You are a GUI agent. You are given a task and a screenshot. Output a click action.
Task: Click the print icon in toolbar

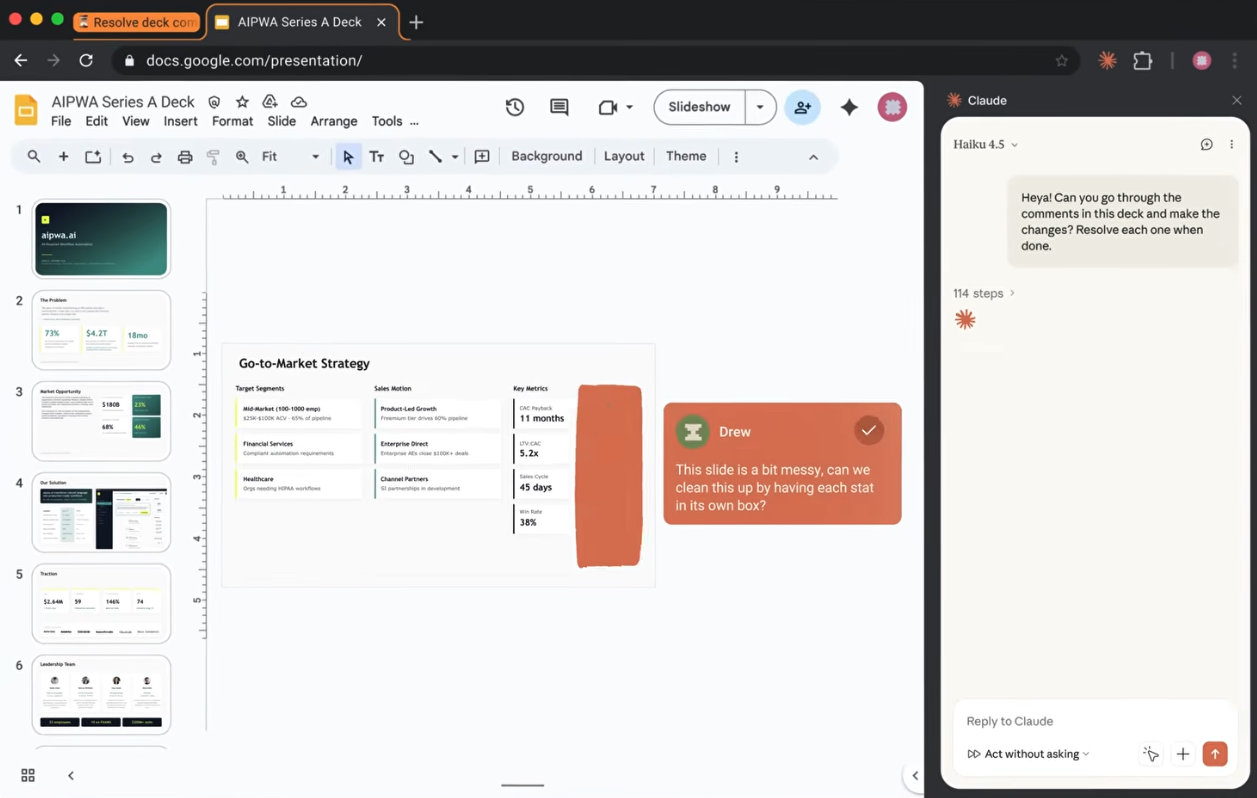pos(185,157)
